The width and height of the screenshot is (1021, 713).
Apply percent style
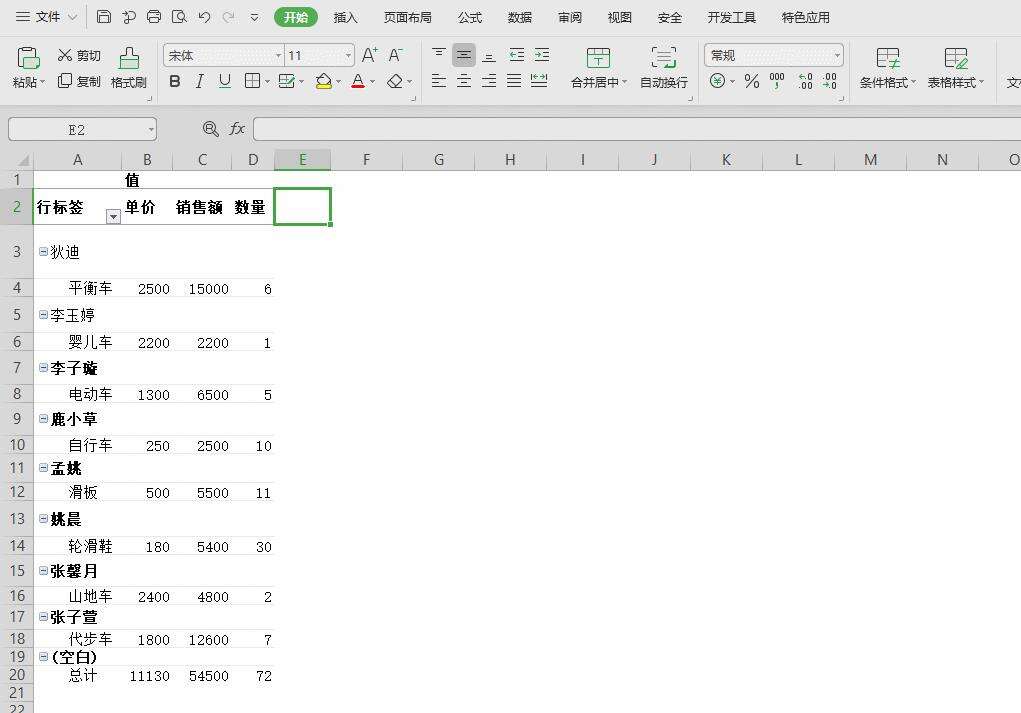tap(752, 81)
